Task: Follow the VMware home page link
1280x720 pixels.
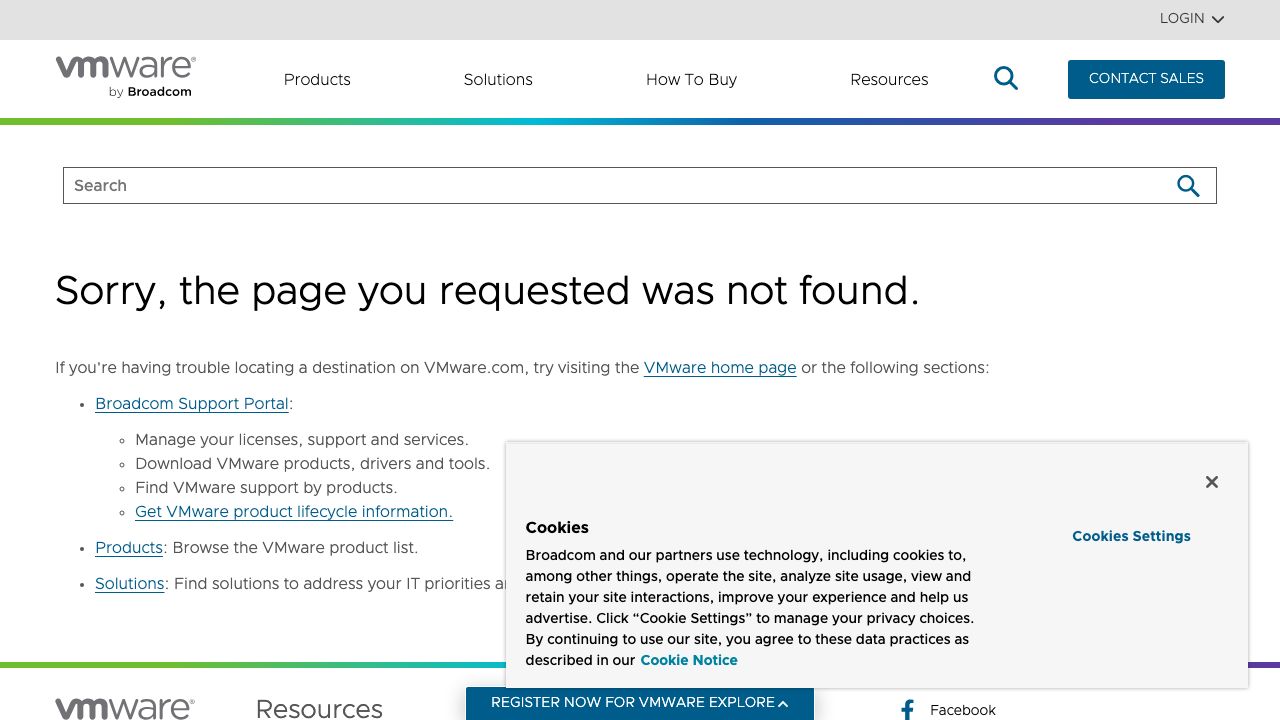Action: pos(720,368)
